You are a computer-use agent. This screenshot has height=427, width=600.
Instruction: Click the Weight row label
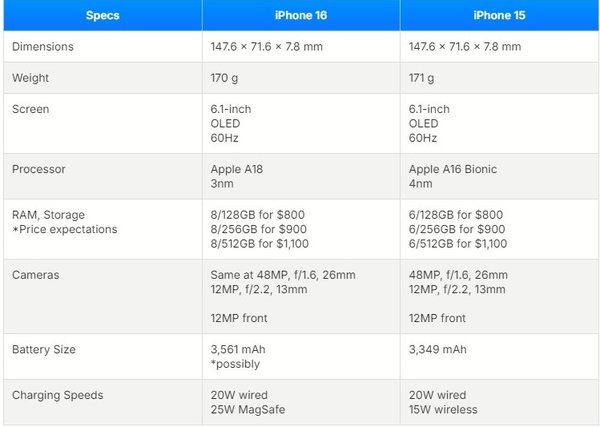[31, 78]
